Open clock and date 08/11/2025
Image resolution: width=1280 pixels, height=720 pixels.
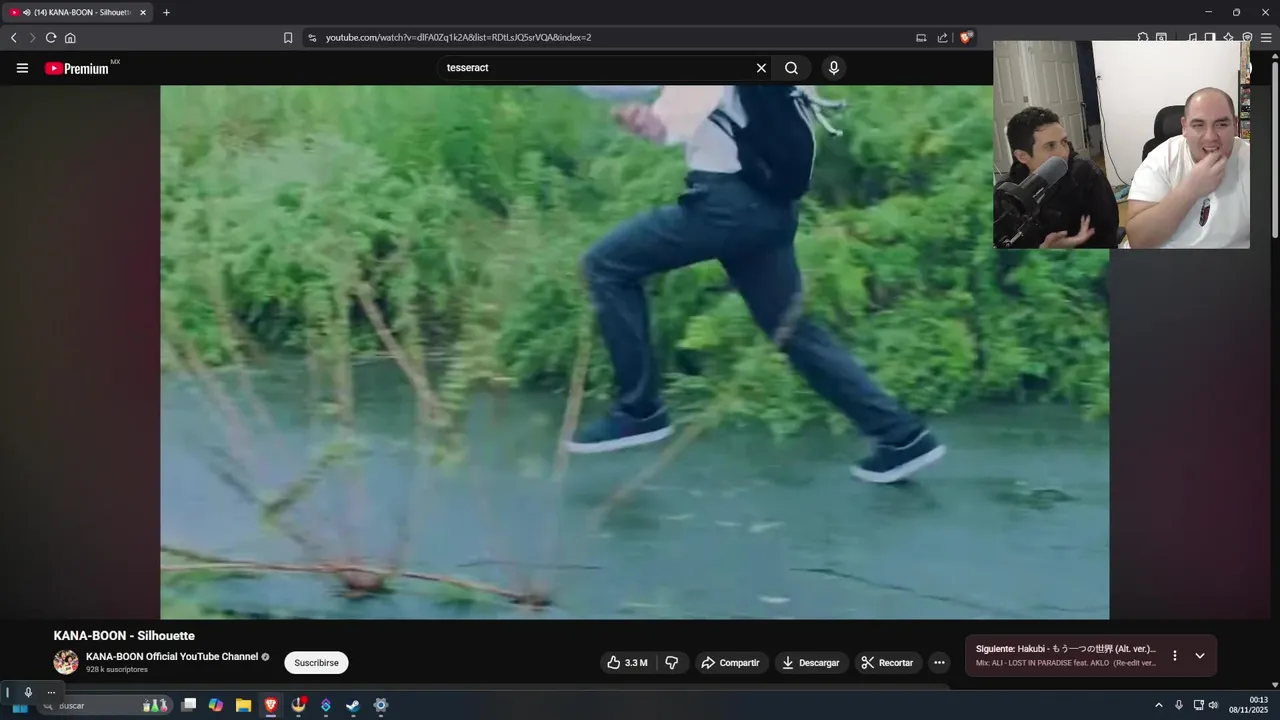(x=1249, y=705)
